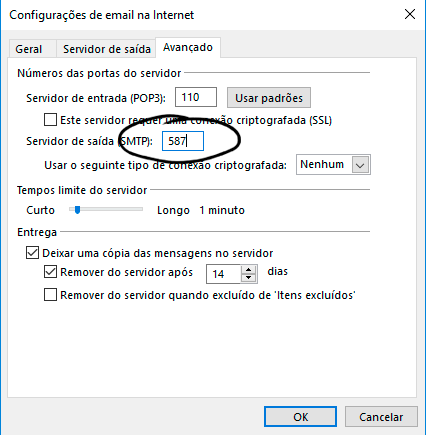426x435 pixels.
Task: Confirm settings with the OK button
Action: [300, 417]
